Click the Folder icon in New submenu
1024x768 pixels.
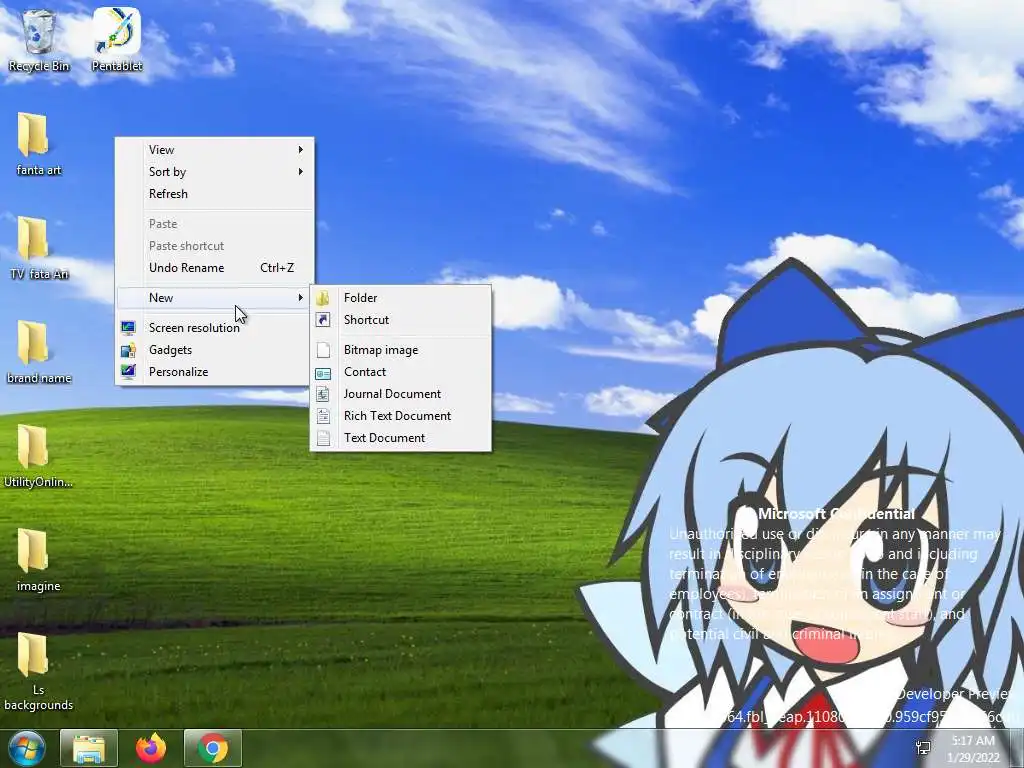click(323, 298)
